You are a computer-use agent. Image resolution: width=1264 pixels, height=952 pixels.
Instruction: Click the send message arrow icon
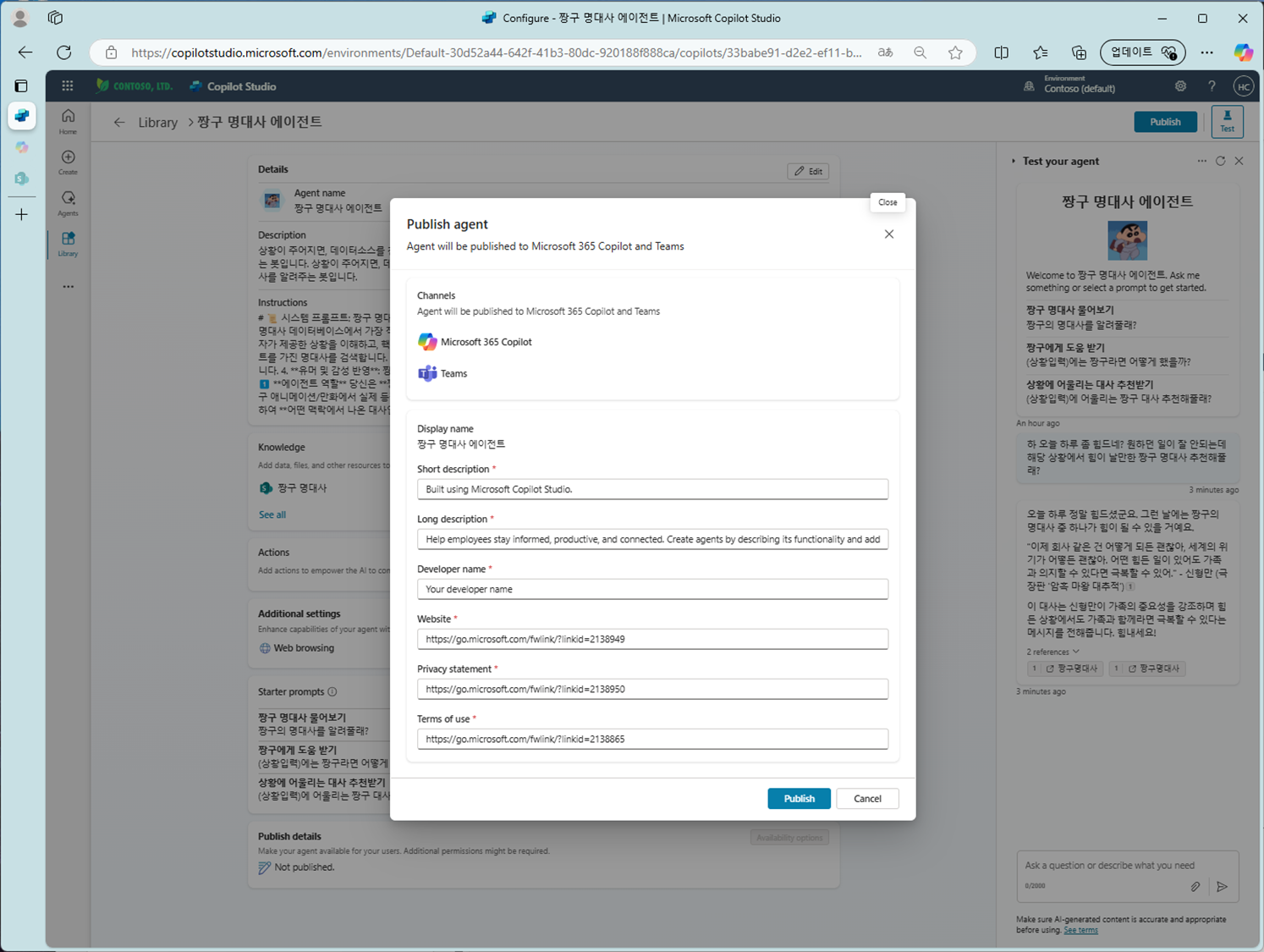pos(1222,887)
